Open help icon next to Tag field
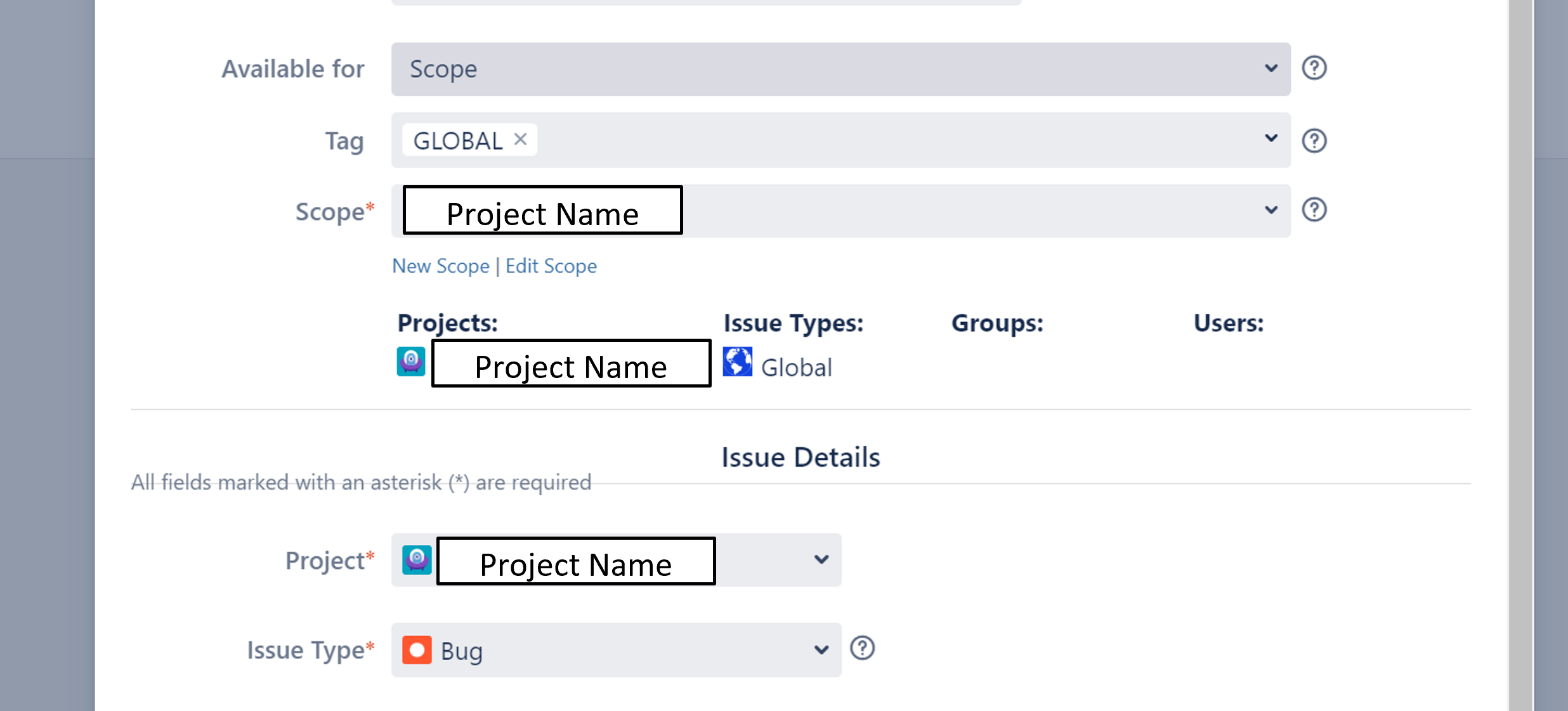Image resolution: width=1568 pixels, height=711 pixels. [x=1314, y=140]
